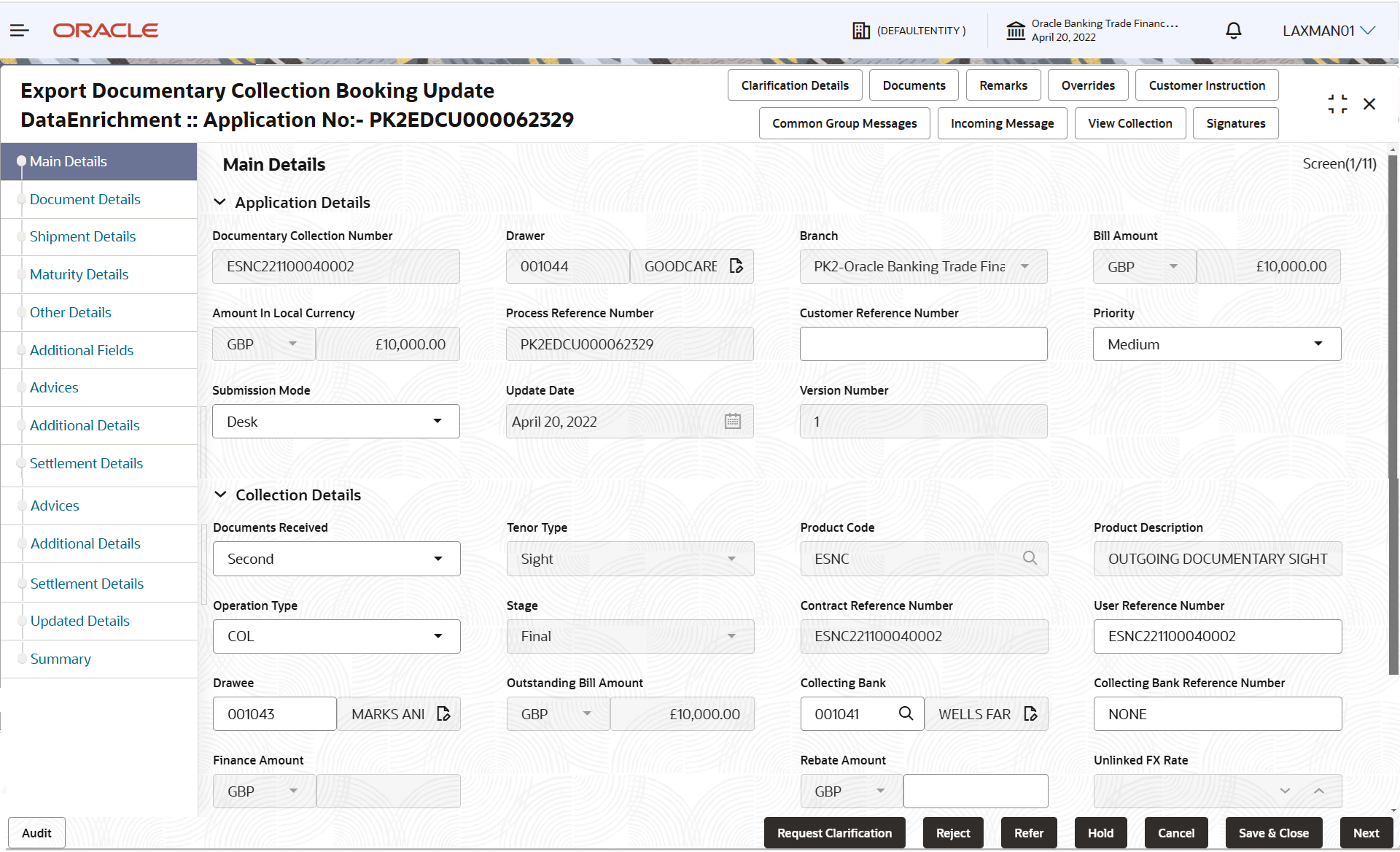Open Rebate Amount currency dropdown

851,791
